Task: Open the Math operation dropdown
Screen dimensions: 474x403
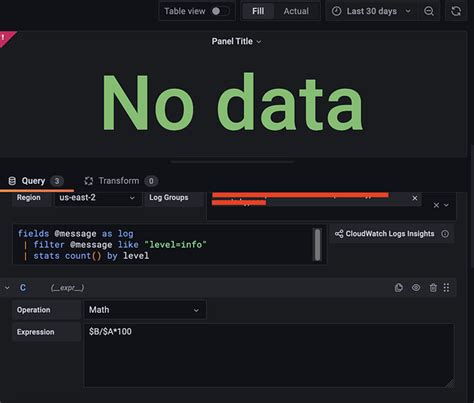Action: 144,310
